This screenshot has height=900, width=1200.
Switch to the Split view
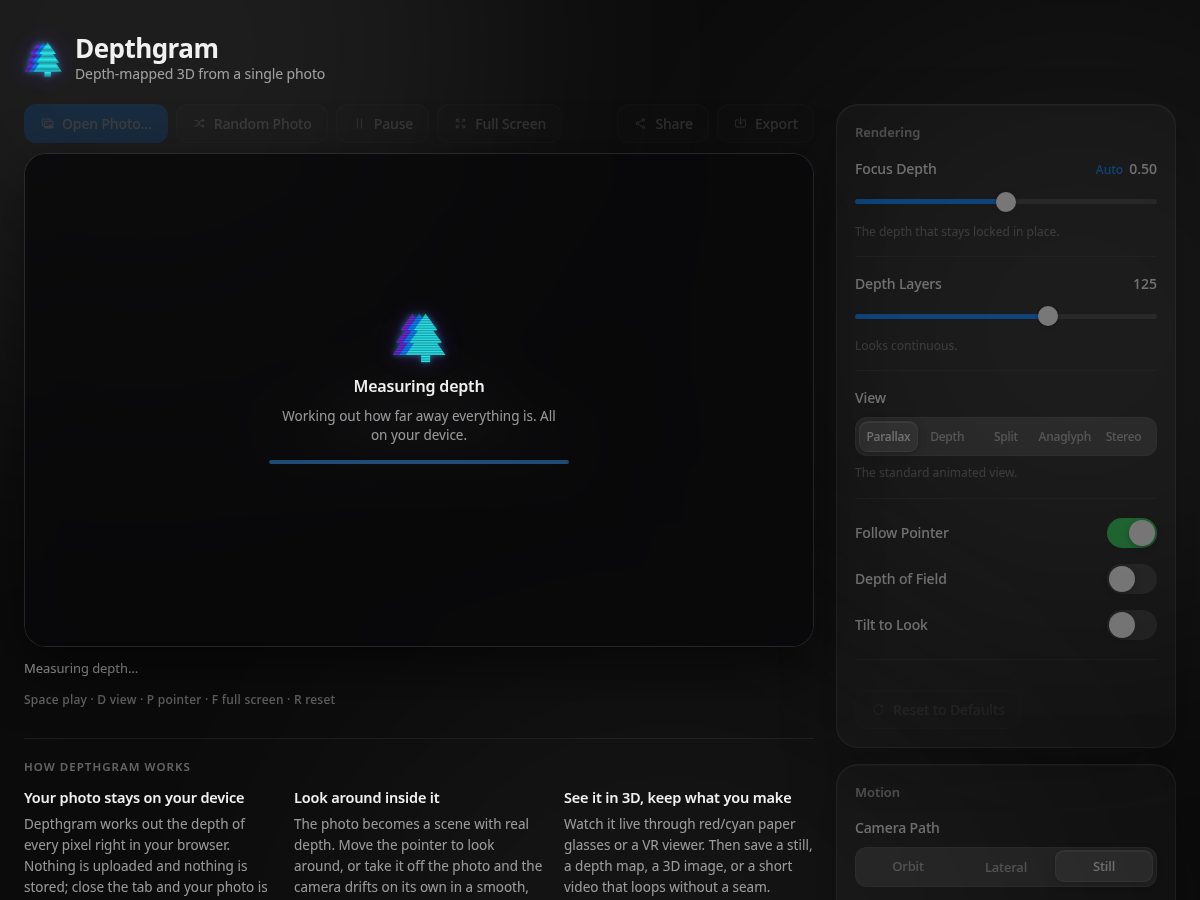1006,437
